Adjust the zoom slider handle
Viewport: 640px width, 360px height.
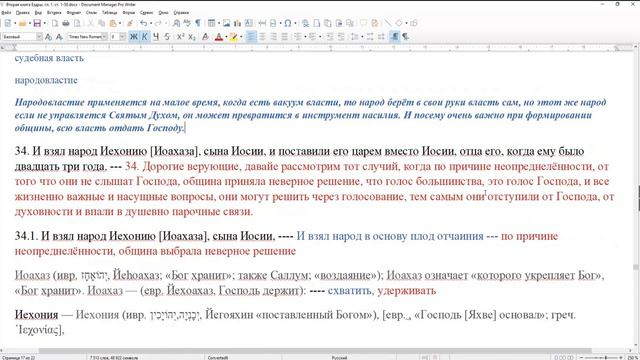point(606,358)
